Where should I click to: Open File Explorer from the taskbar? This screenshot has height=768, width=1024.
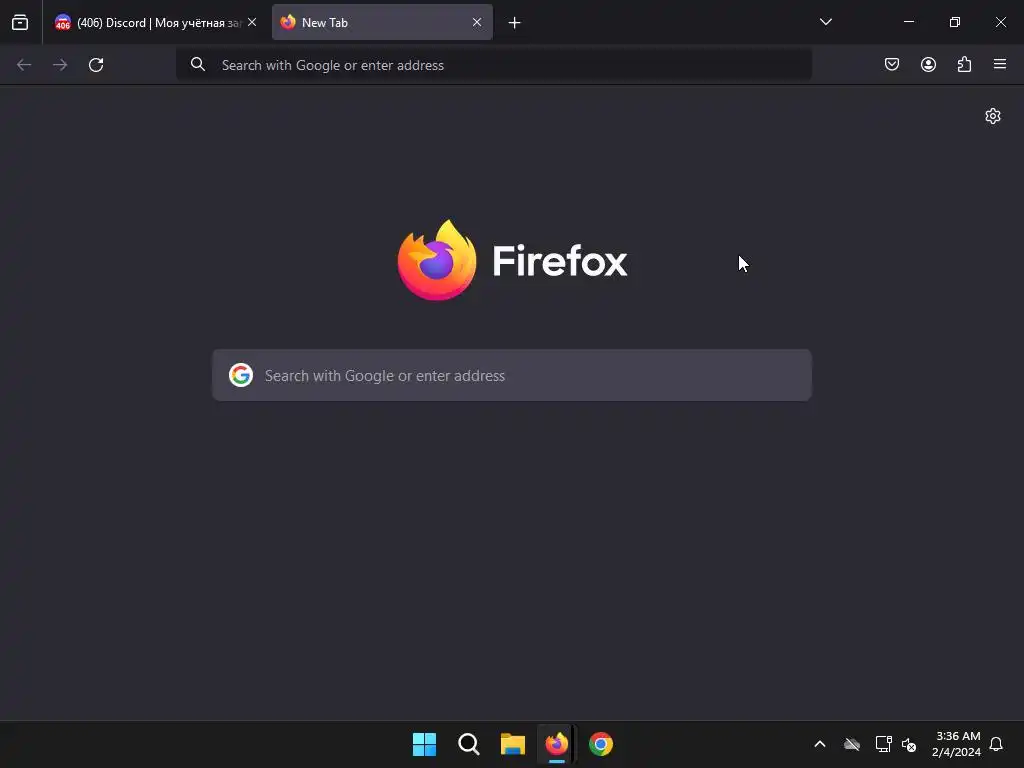point(513,744)
